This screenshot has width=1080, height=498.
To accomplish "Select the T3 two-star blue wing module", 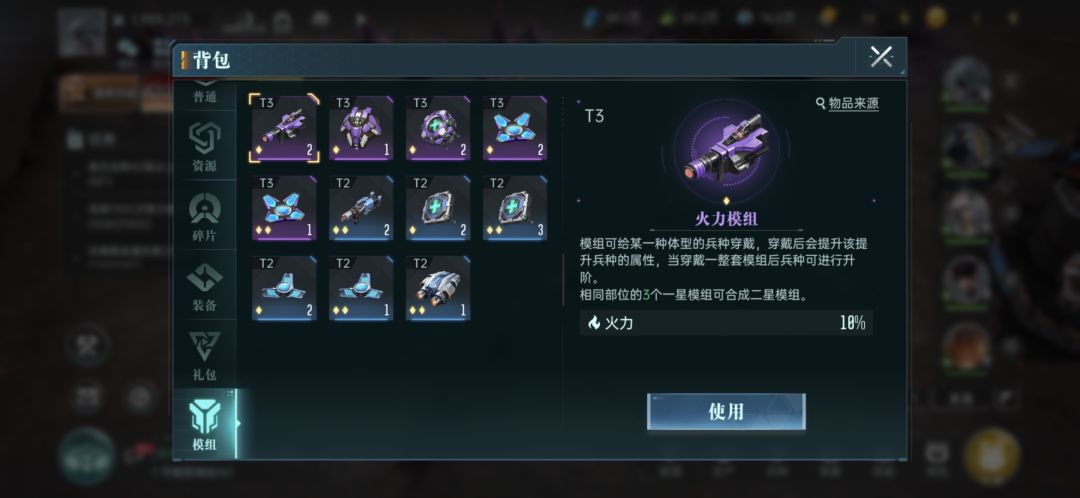I will (x=284, y=208).
